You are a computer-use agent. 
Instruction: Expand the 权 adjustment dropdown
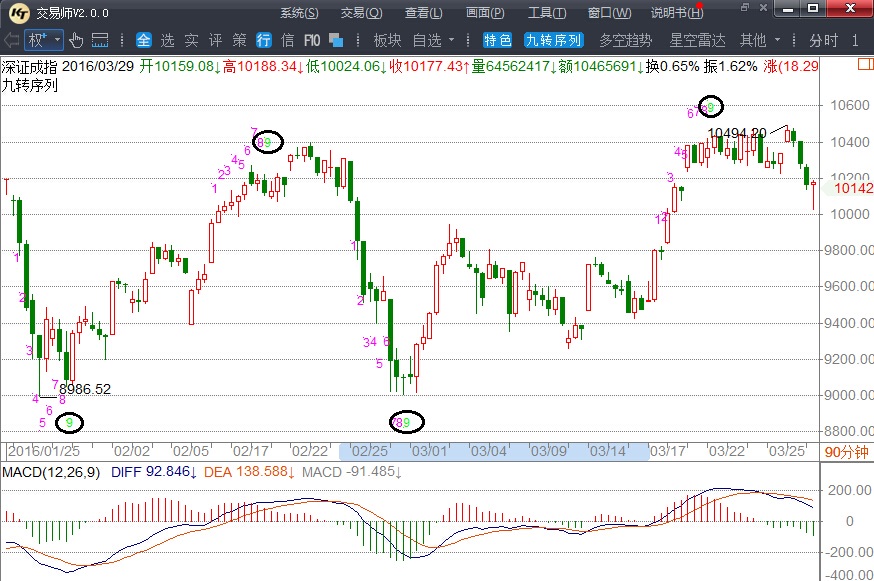point(44,40)
